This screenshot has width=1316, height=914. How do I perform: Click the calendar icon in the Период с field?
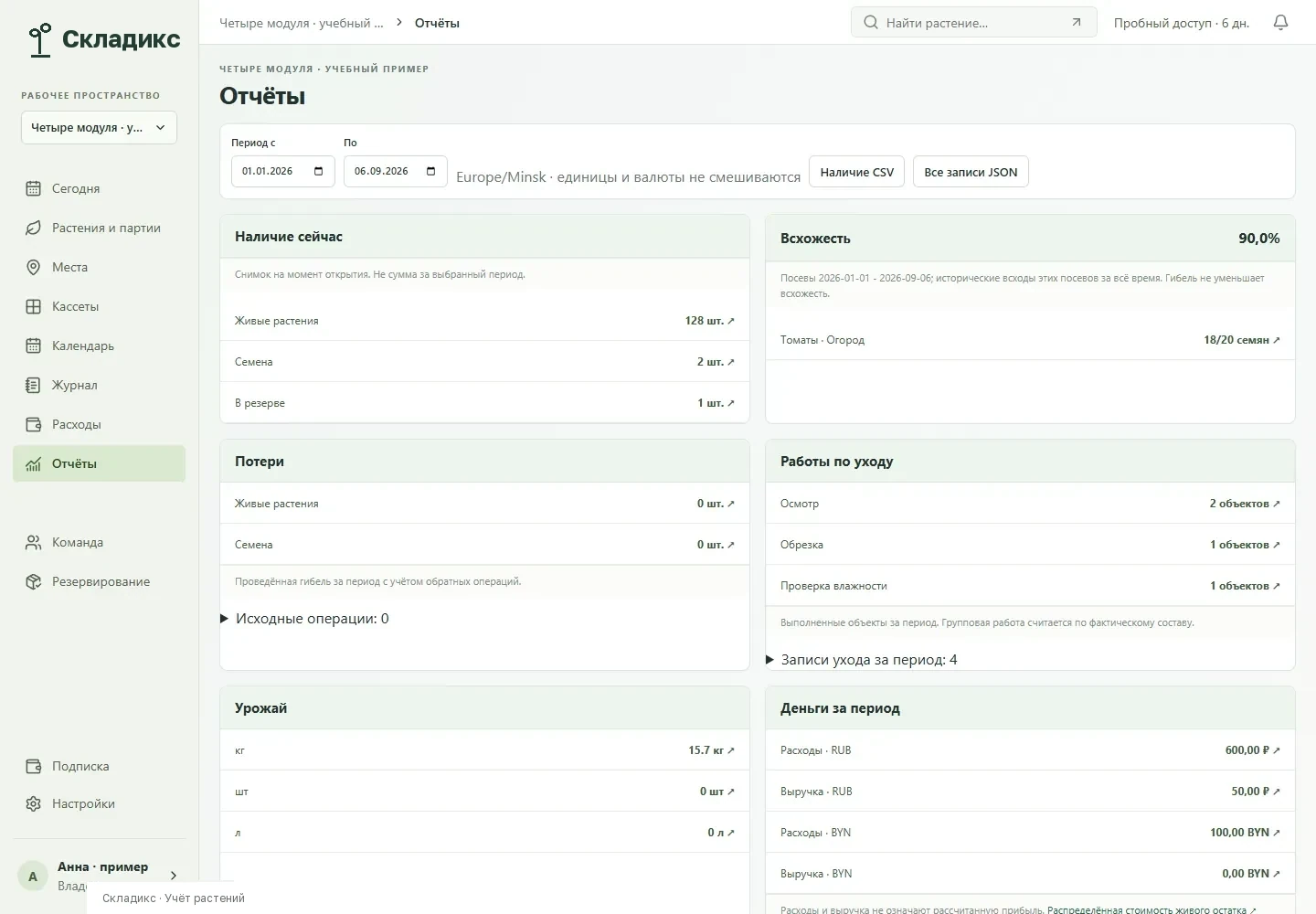pyautogui.click(x=318, y=172)
